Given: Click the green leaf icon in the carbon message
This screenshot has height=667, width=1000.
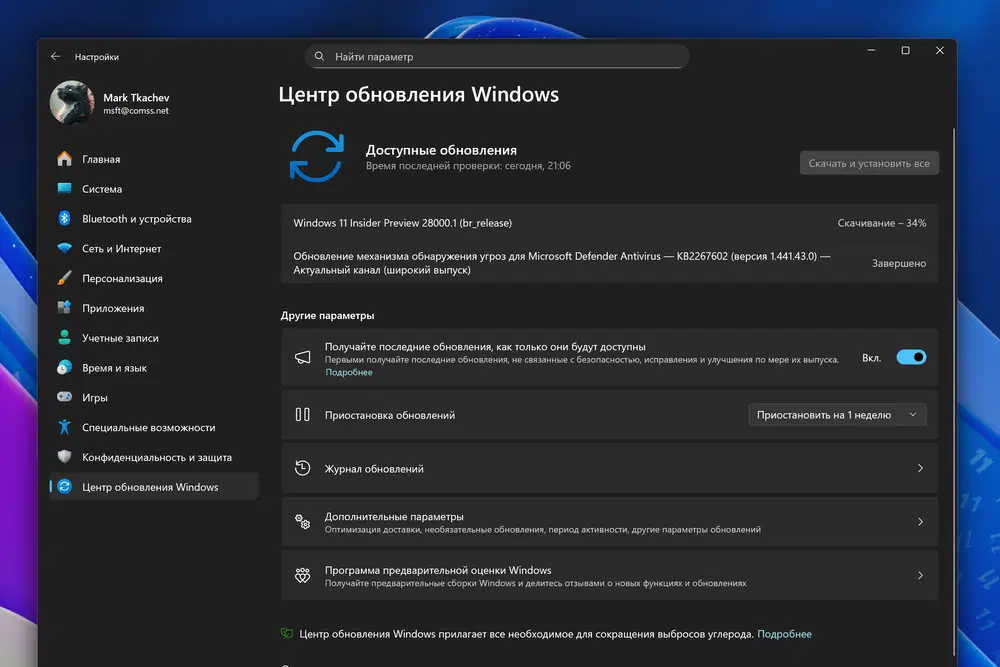Looking at the screenshot, I should pos(288,633).
